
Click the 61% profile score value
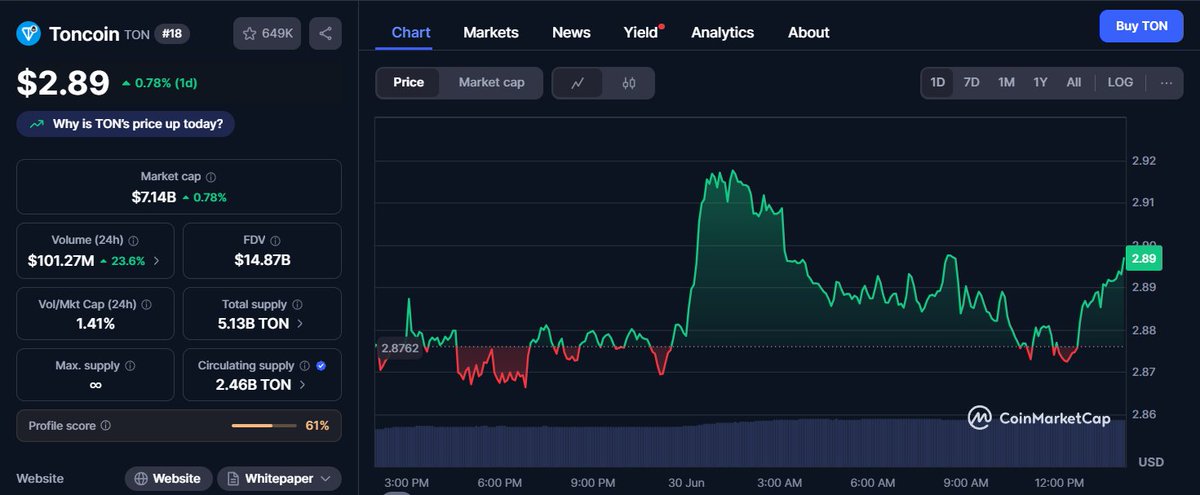point(317,426)
